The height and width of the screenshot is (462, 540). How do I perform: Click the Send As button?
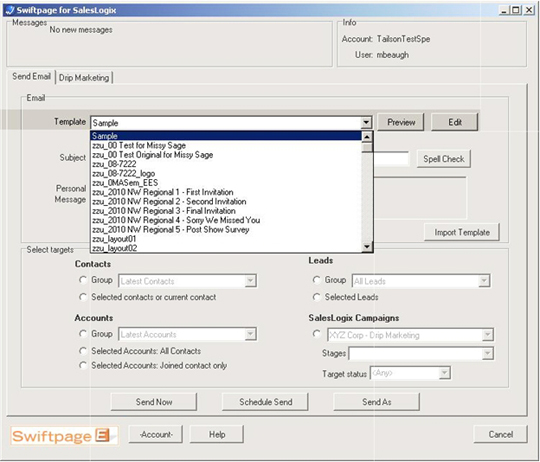[x=376, y=402]
